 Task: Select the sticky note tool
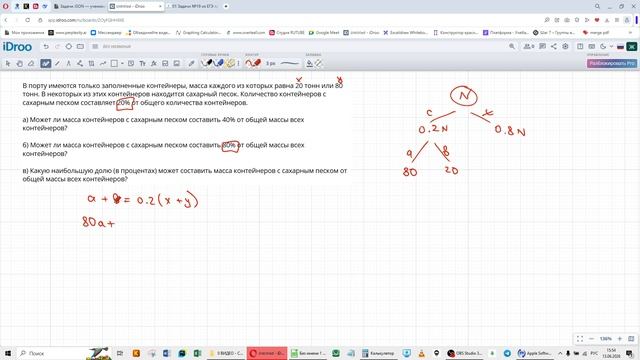(x=131, y=63)
